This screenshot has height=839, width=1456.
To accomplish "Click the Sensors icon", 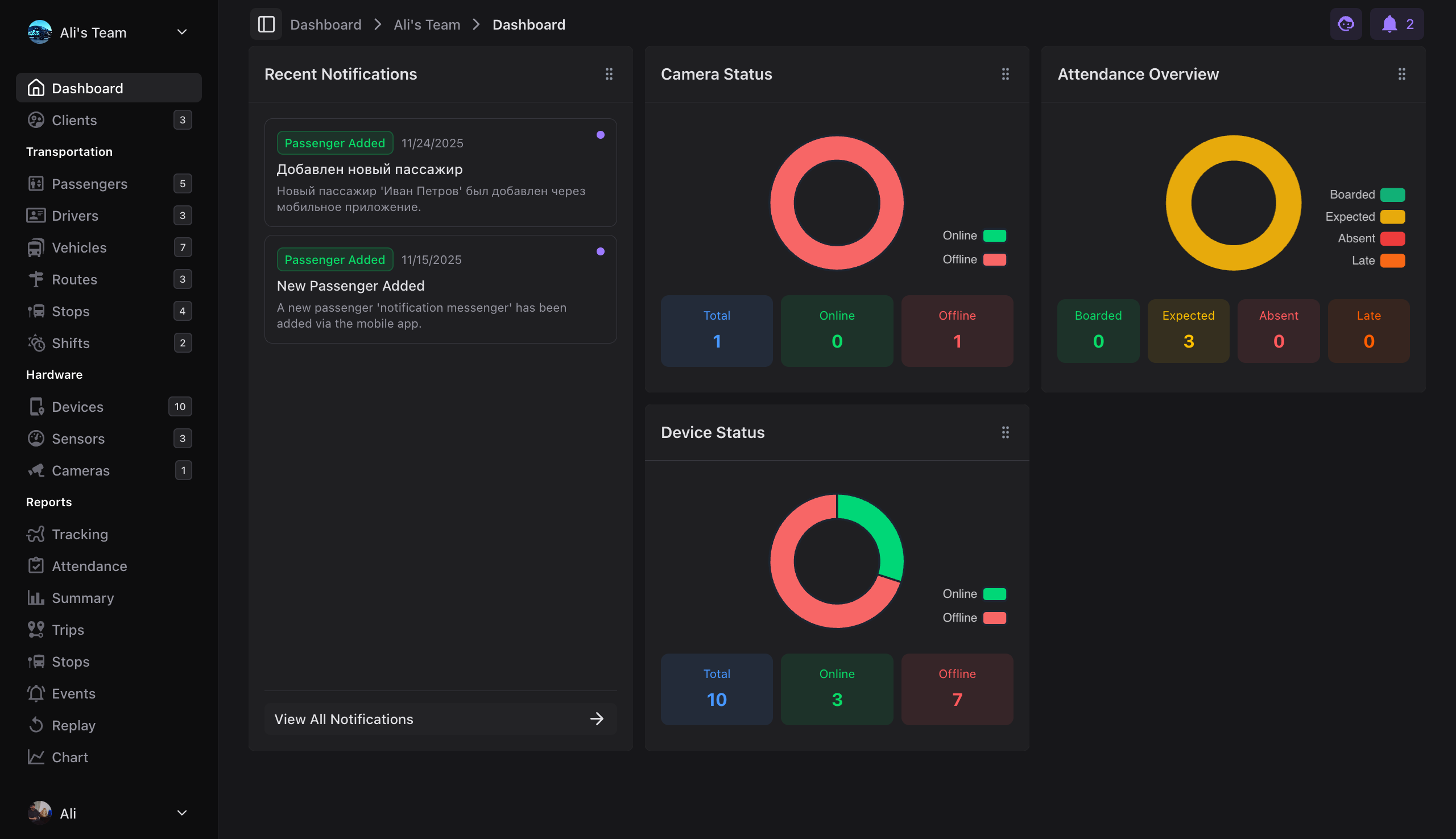I will [x=36, y=438].
